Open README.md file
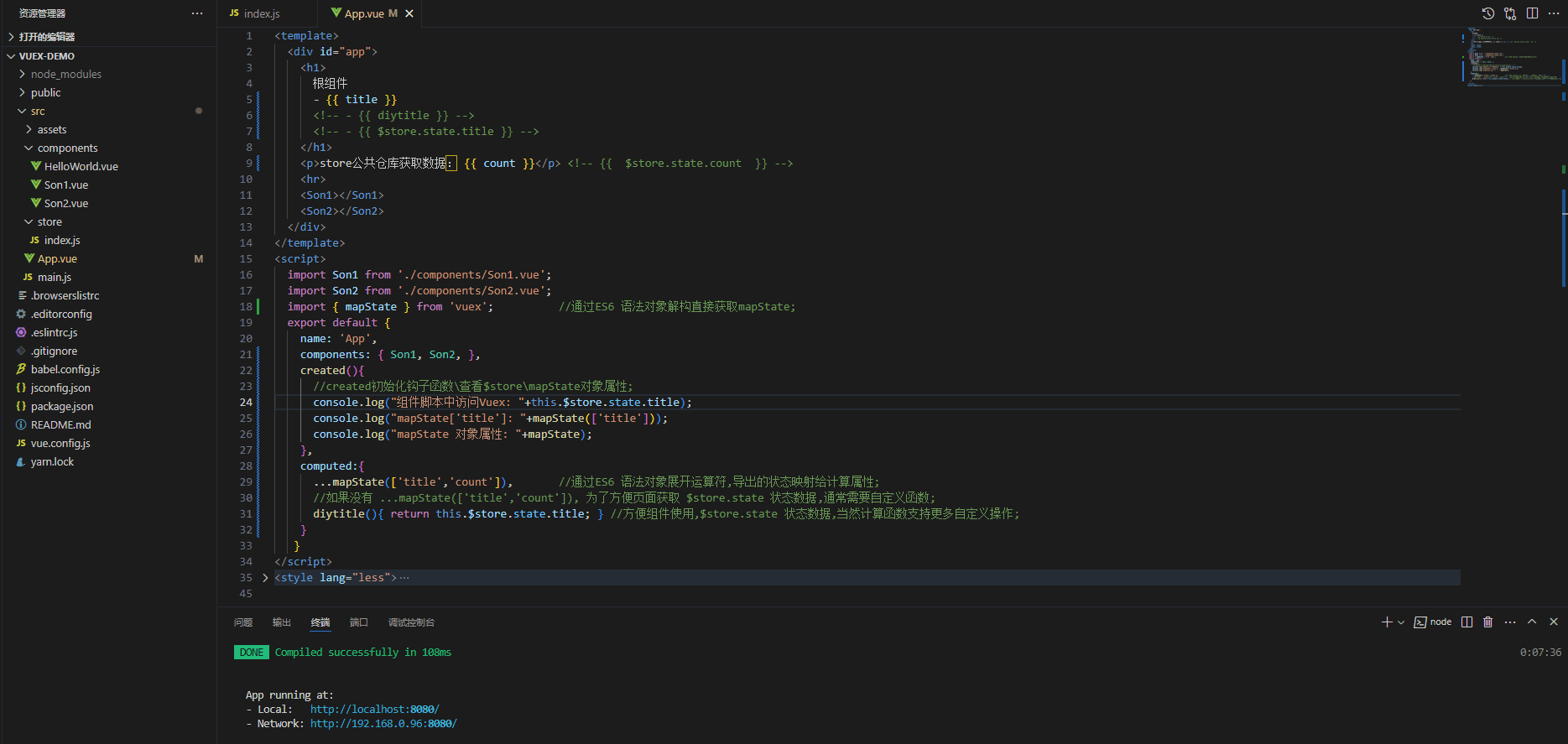 click(x=109, y=425)
